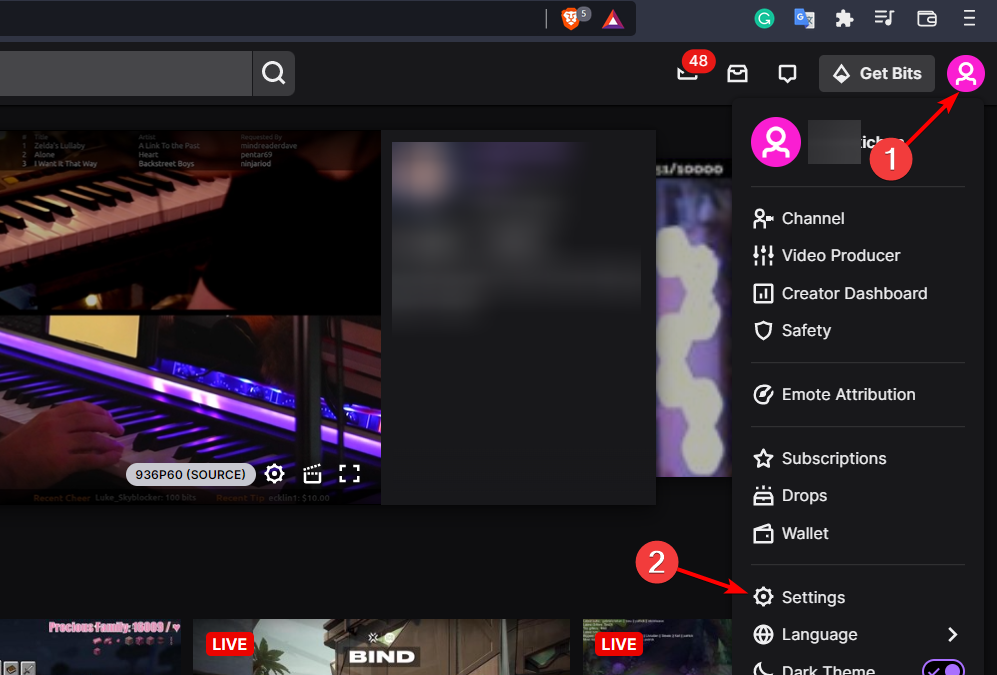Toggle the Dark Theme switch

click(944, 667)
